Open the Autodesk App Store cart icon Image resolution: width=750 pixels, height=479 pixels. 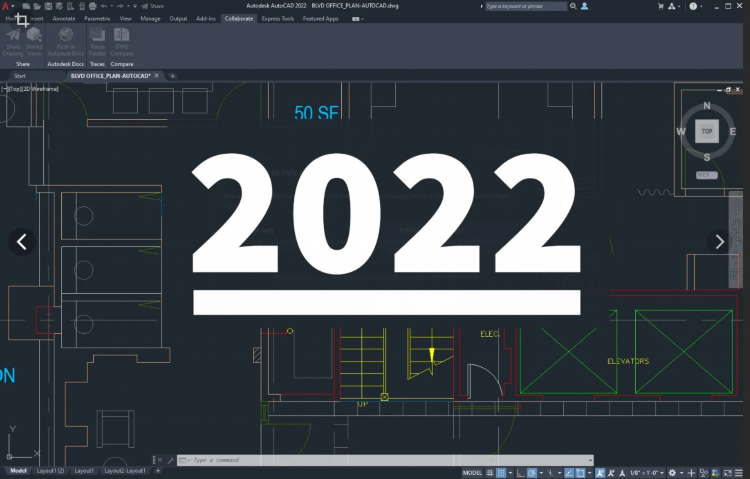[661, 6]
